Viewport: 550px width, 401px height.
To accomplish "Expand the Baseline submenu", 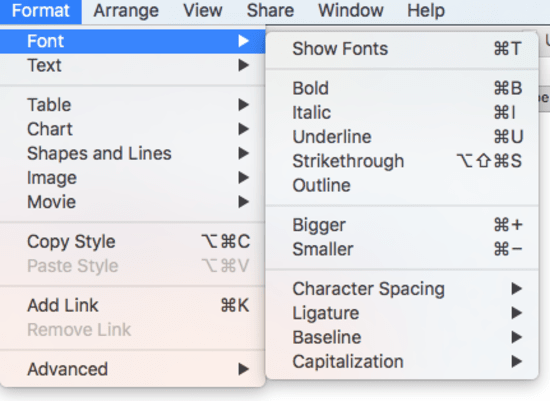I will (402, 337).
